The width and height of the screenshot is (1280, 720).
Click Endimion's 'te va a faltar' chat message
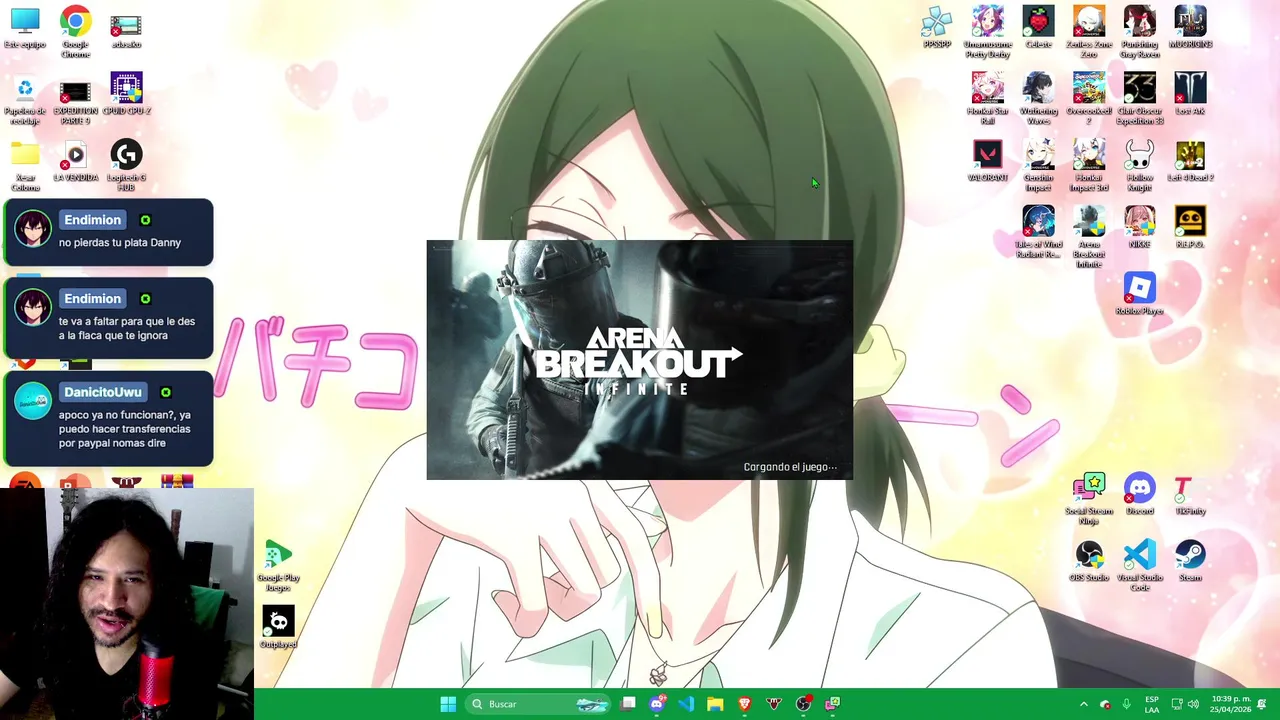(x=108, y=318)
